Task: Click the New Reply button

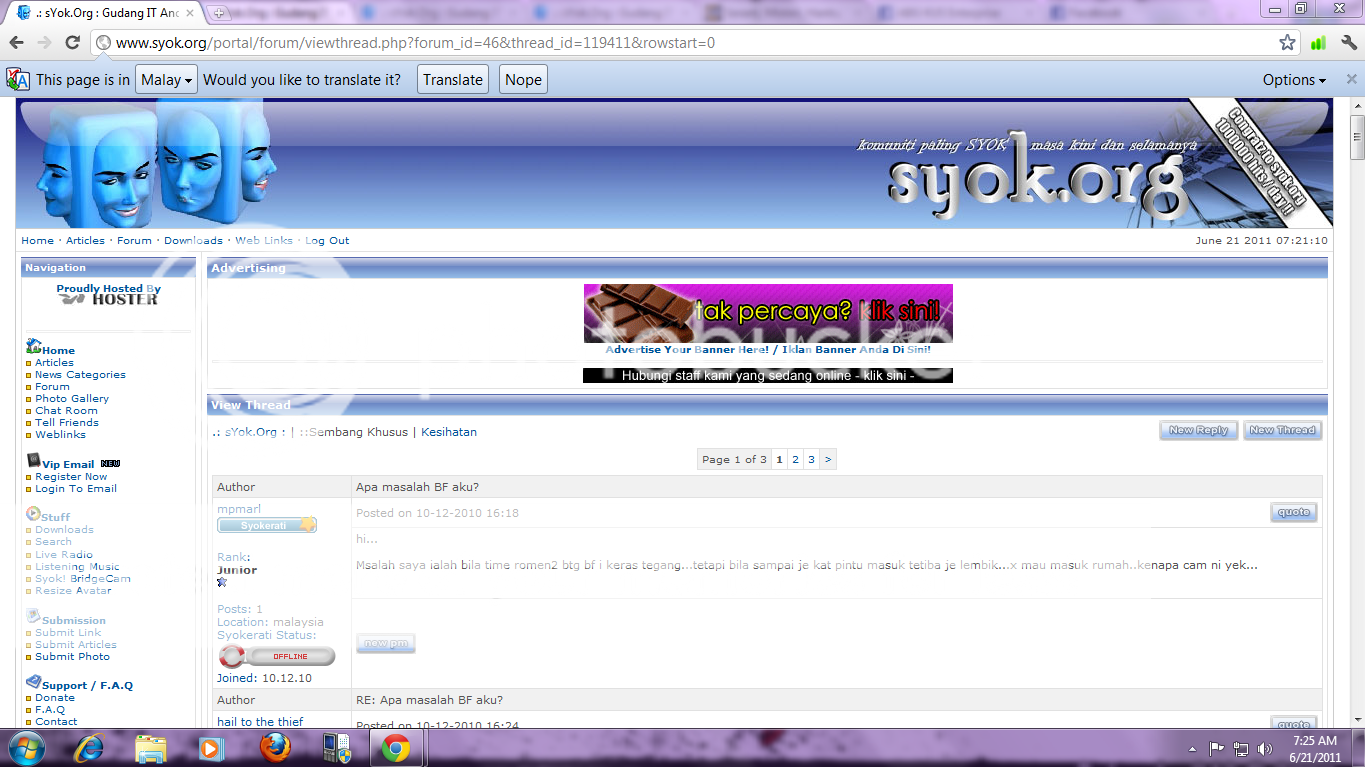Action: [1198, 430]
